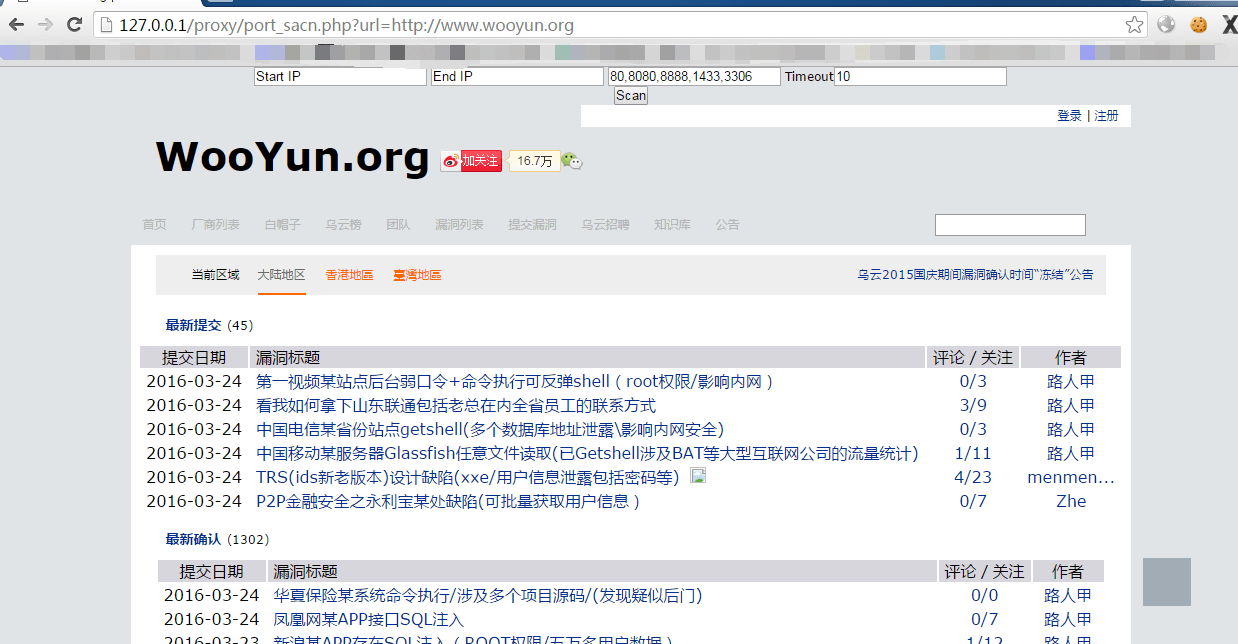Screen dimensions: 1238x644
Task: Go to 首页 in the navigation
Action: click(x=154, y=225)
